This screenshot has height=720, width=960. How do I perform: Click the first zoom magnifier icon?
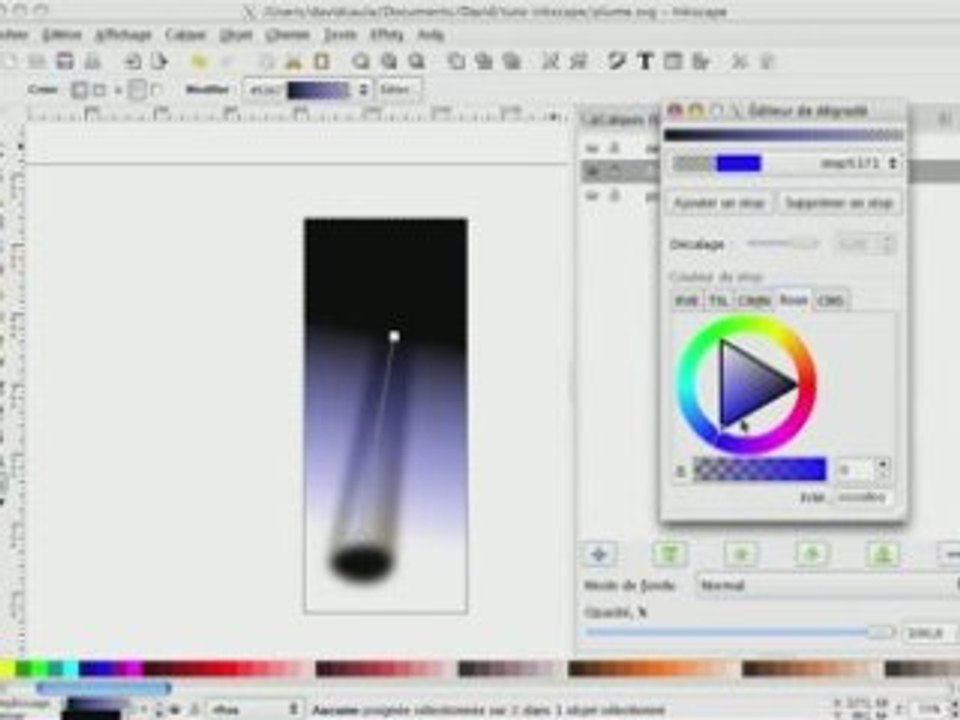[x=361, y=61]
